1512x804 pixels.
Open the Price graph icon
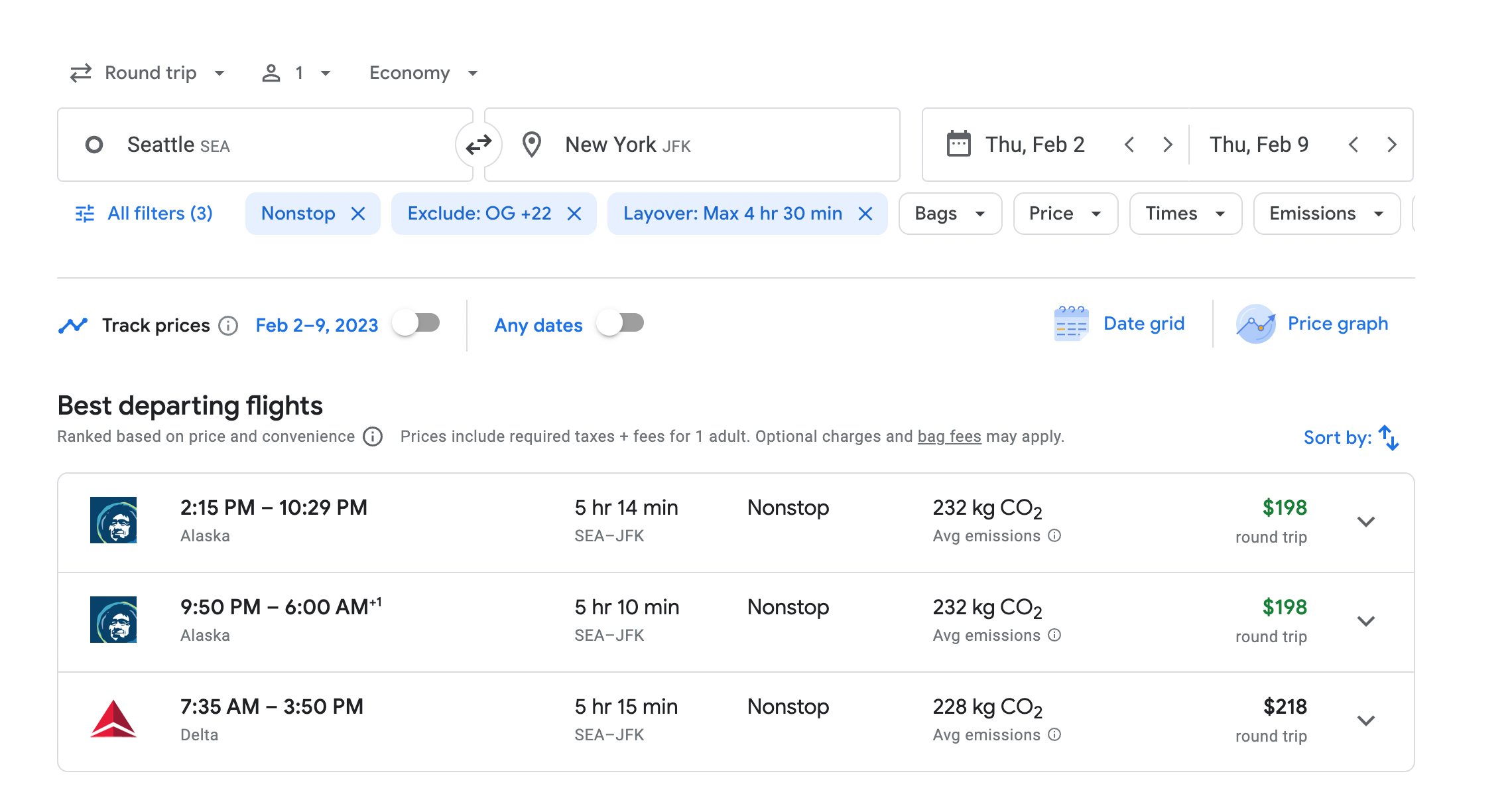pyautogui.click(x=1255, y=324)
